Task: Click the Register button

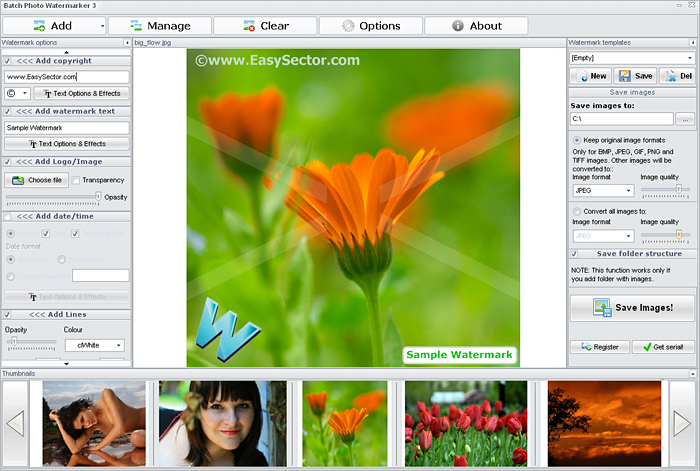Action: click(600, 347)
